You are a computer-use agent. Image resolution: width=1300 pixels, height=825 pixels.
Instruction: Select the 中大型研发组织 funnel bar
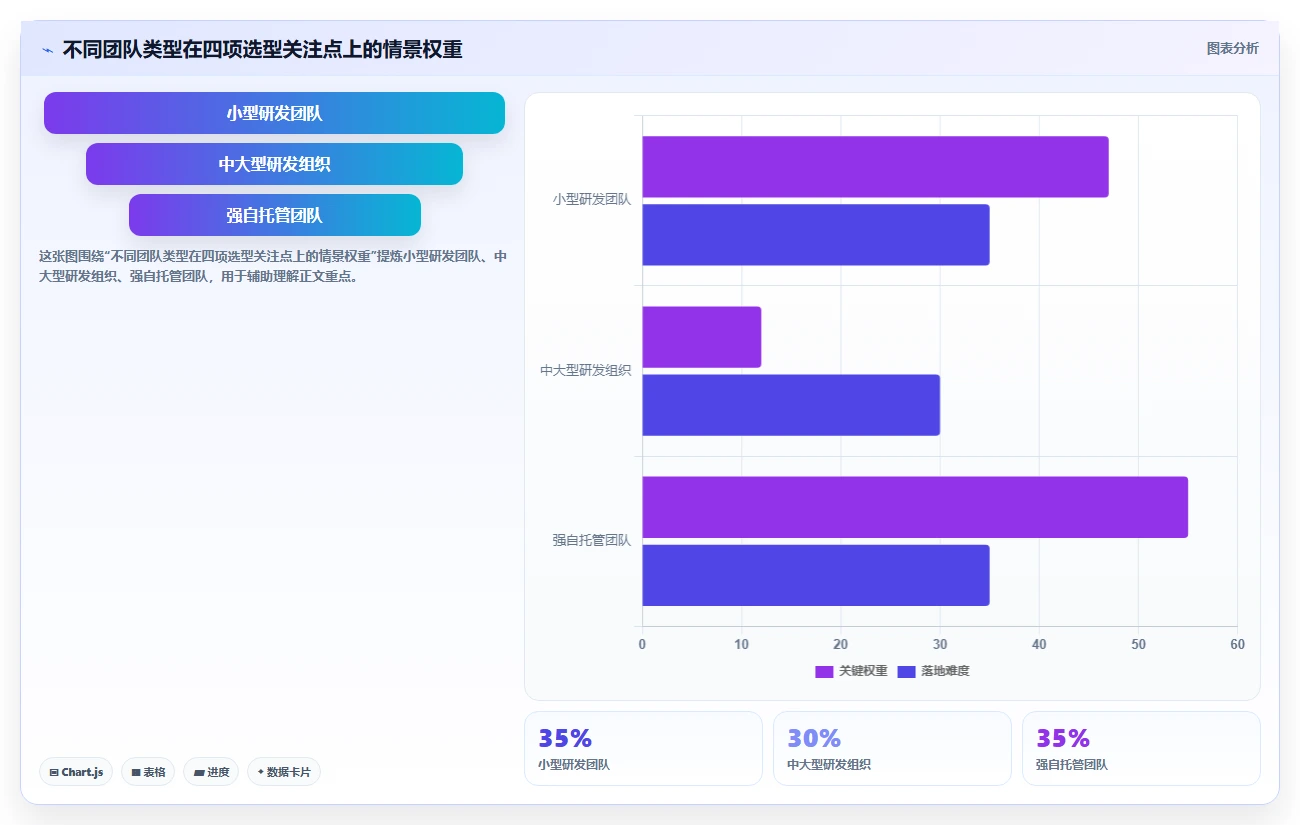coord(274,164)
